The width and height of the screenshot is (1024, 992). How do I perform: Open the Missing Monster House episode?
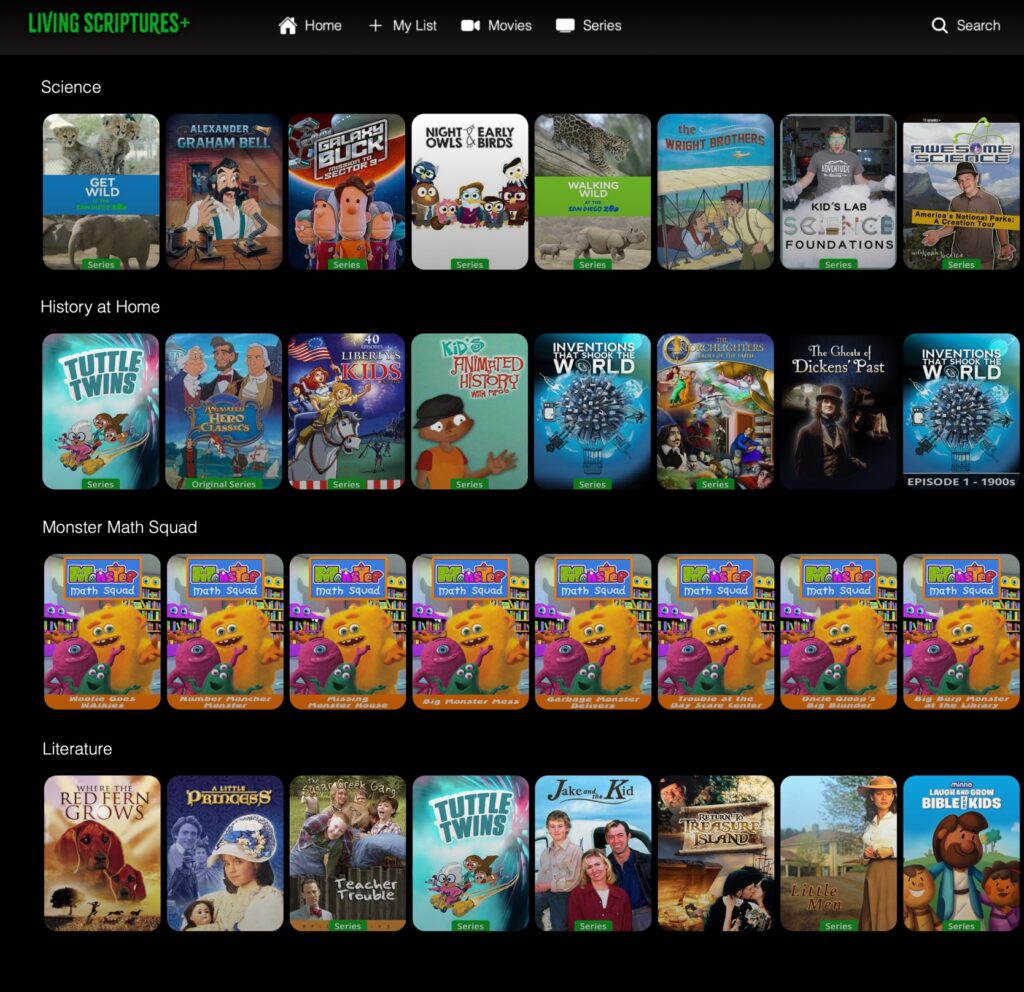347,632
